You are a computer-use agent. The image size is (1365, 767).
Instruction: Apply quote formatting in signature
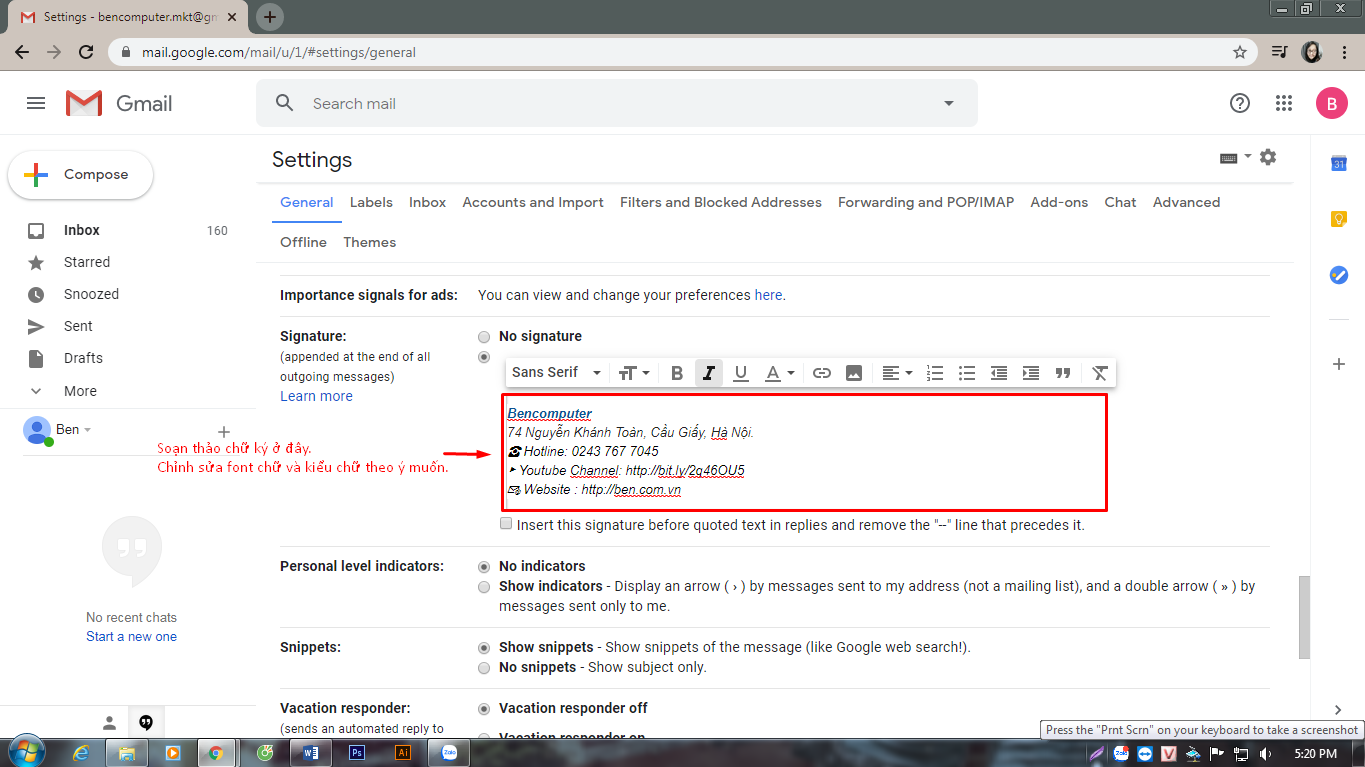tap(1063, 373)
